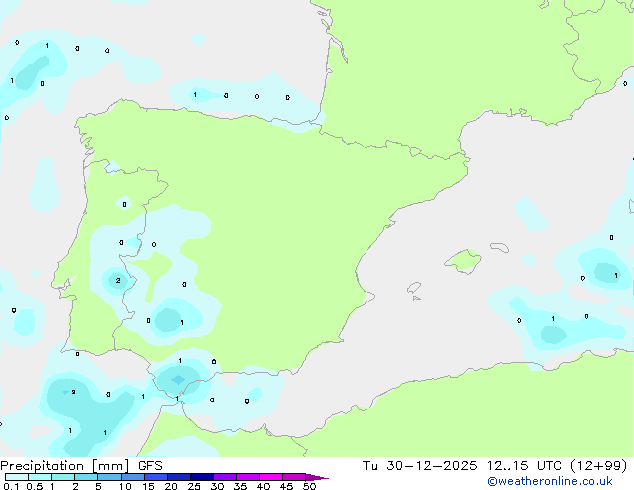Click the legend label '25'
Screen dimensions: 634x490
pyautogui.click(x=194, y=486)
